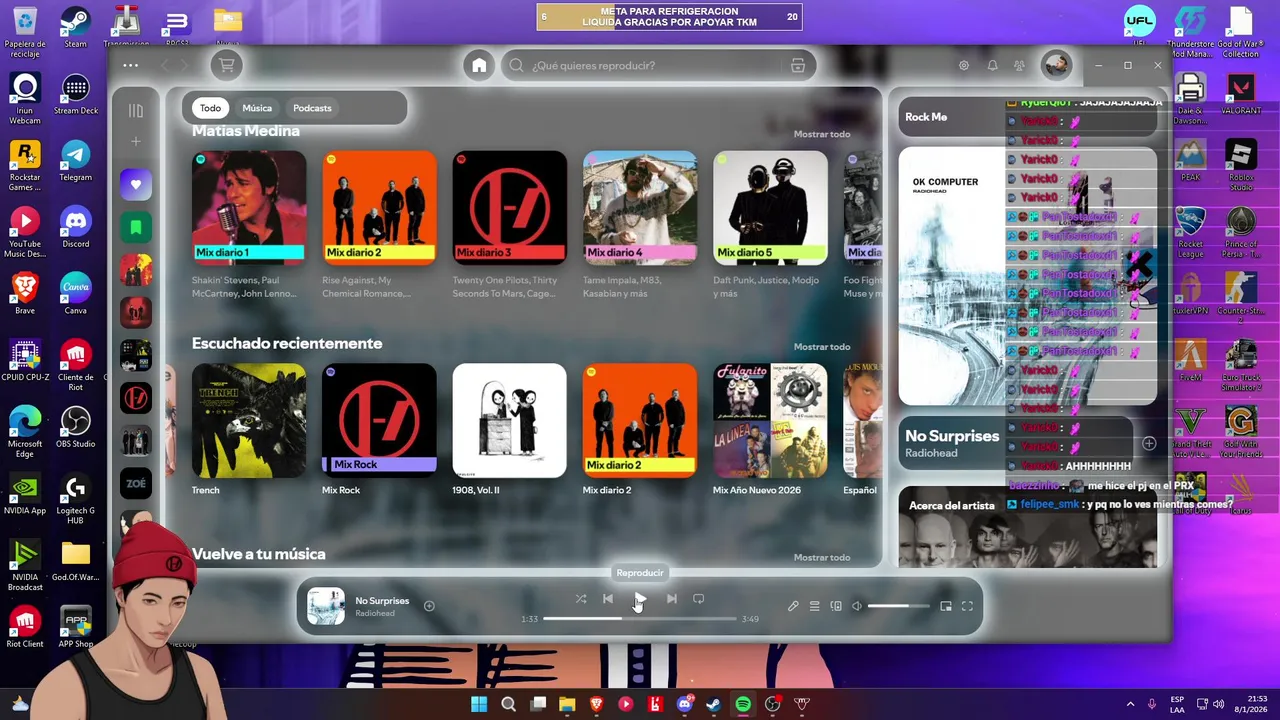Open the Friends activity icon
This screenshot has height=720, width=1280.
[1019, 65]
